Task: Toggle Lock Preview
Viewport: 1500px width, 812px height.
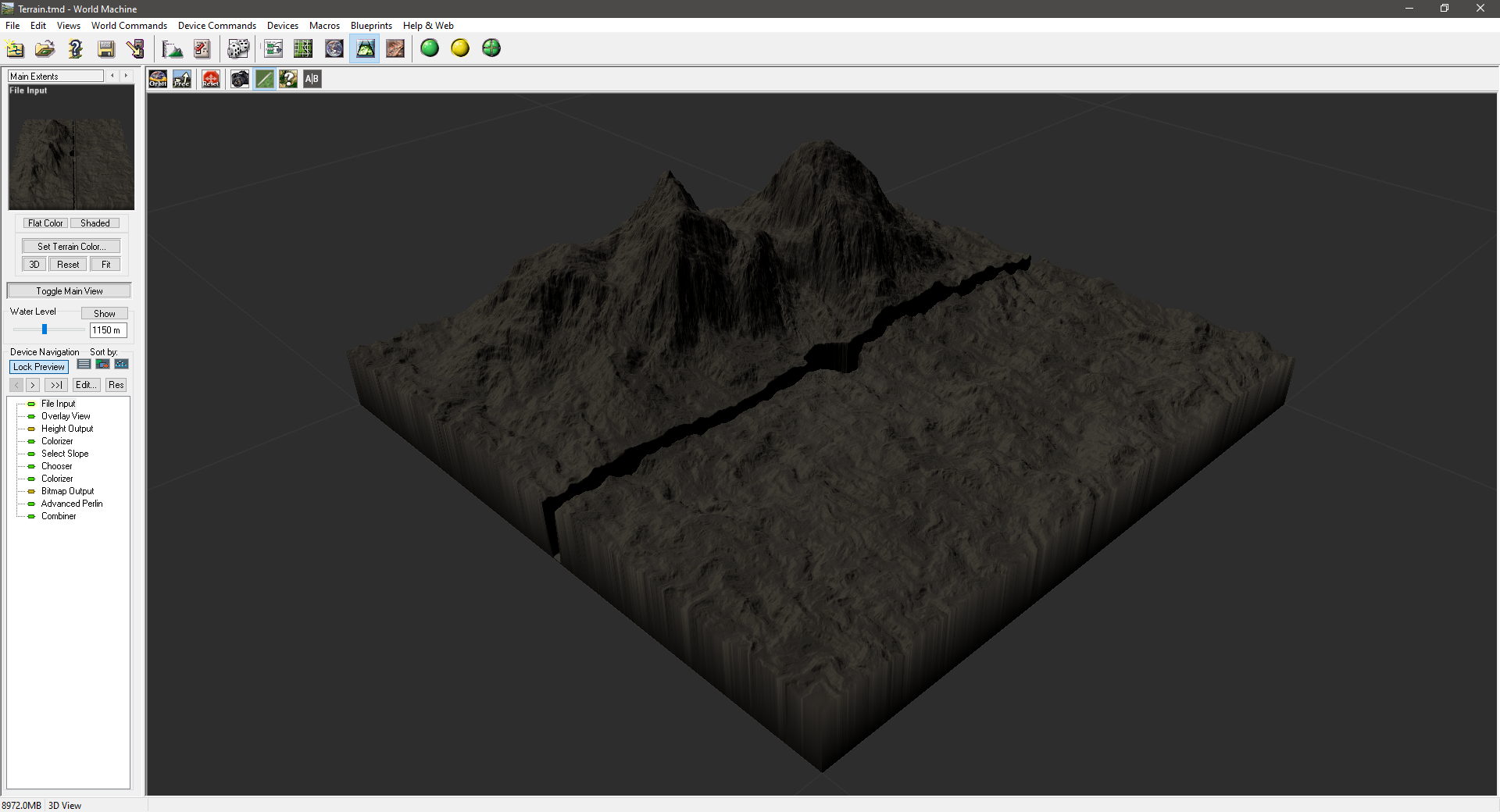Action: click(39, 367)
